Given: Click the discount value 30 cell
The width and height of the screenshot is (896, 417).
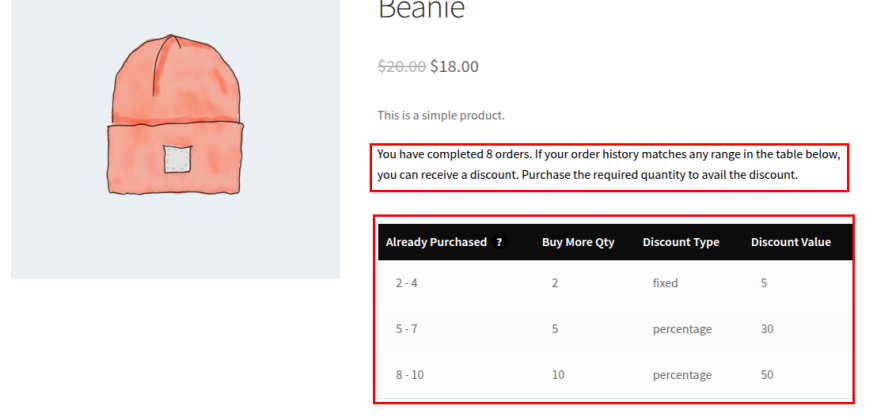Looking at the screenshot, I should tap(767, 329).
